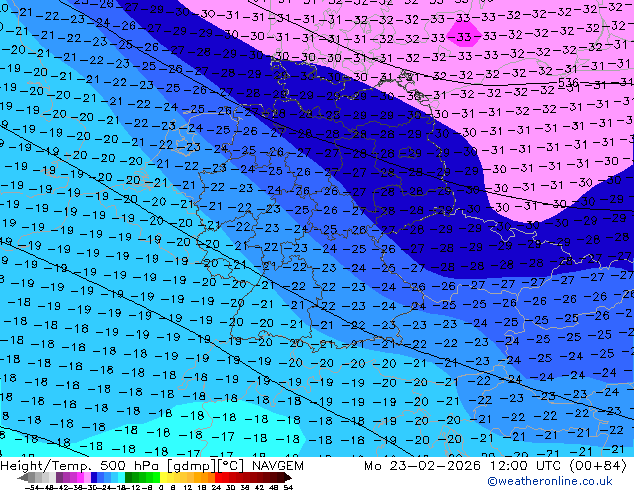Viewport: 634px width, 490px height.
Task: Click the bright red legend segment
Action: (218, 478)
